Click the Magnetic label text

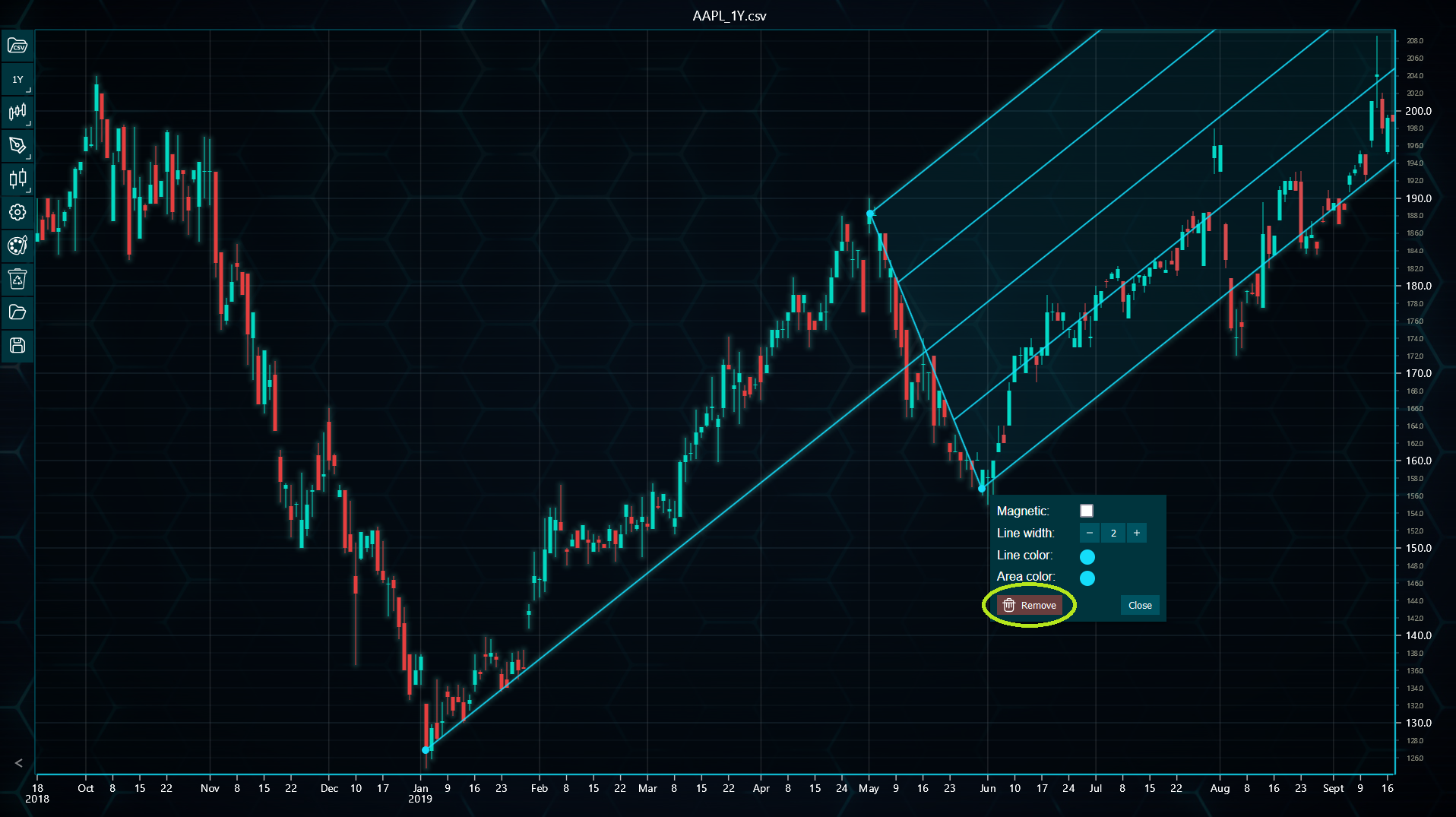(x=1023, y=511)
